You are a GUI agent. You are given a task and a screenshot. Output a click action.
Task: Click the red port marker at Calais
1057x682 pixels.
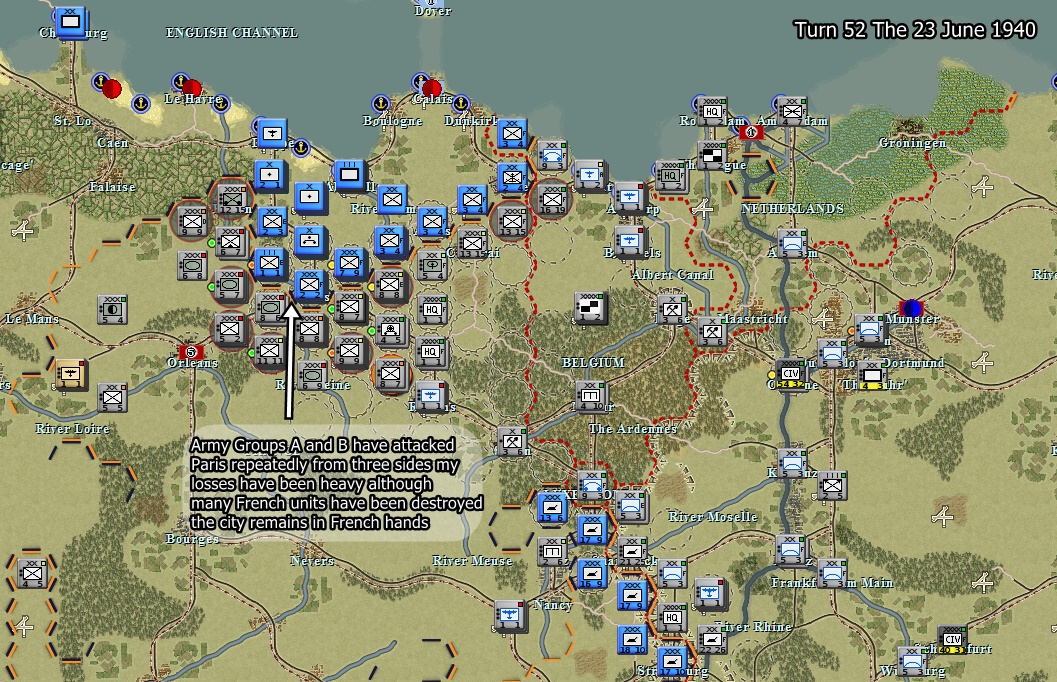click(x=431, y=88)
